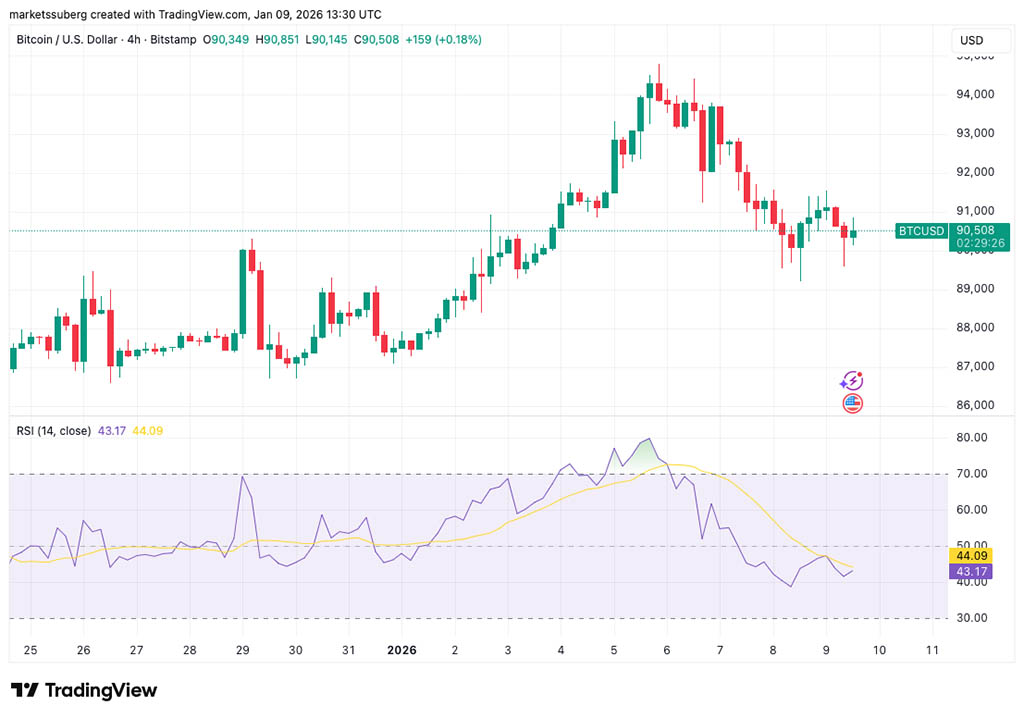This screenshot has height=710, width=1024.
Task: Click the 70.00 level on RSI axis
Action: 972,474
